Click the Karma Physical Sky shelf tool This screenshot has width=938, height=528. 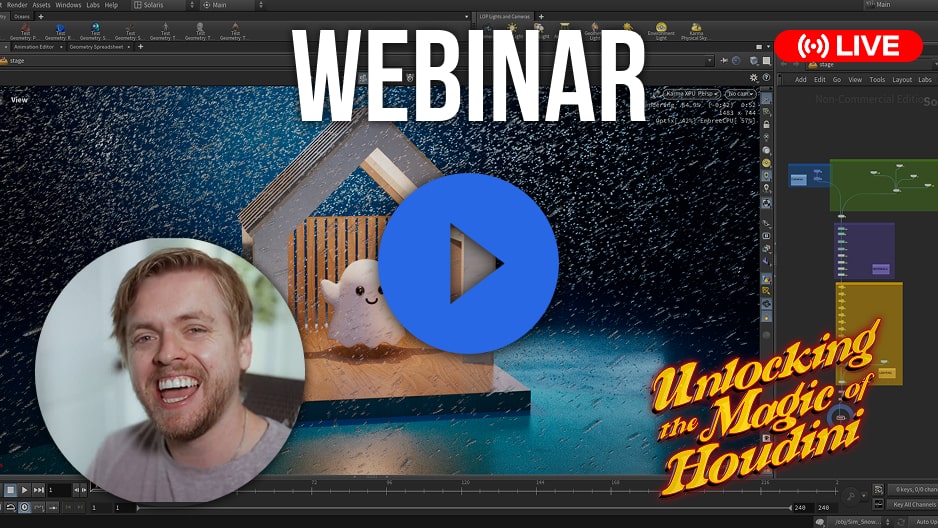pyautogui.click(x=695, y=31)
